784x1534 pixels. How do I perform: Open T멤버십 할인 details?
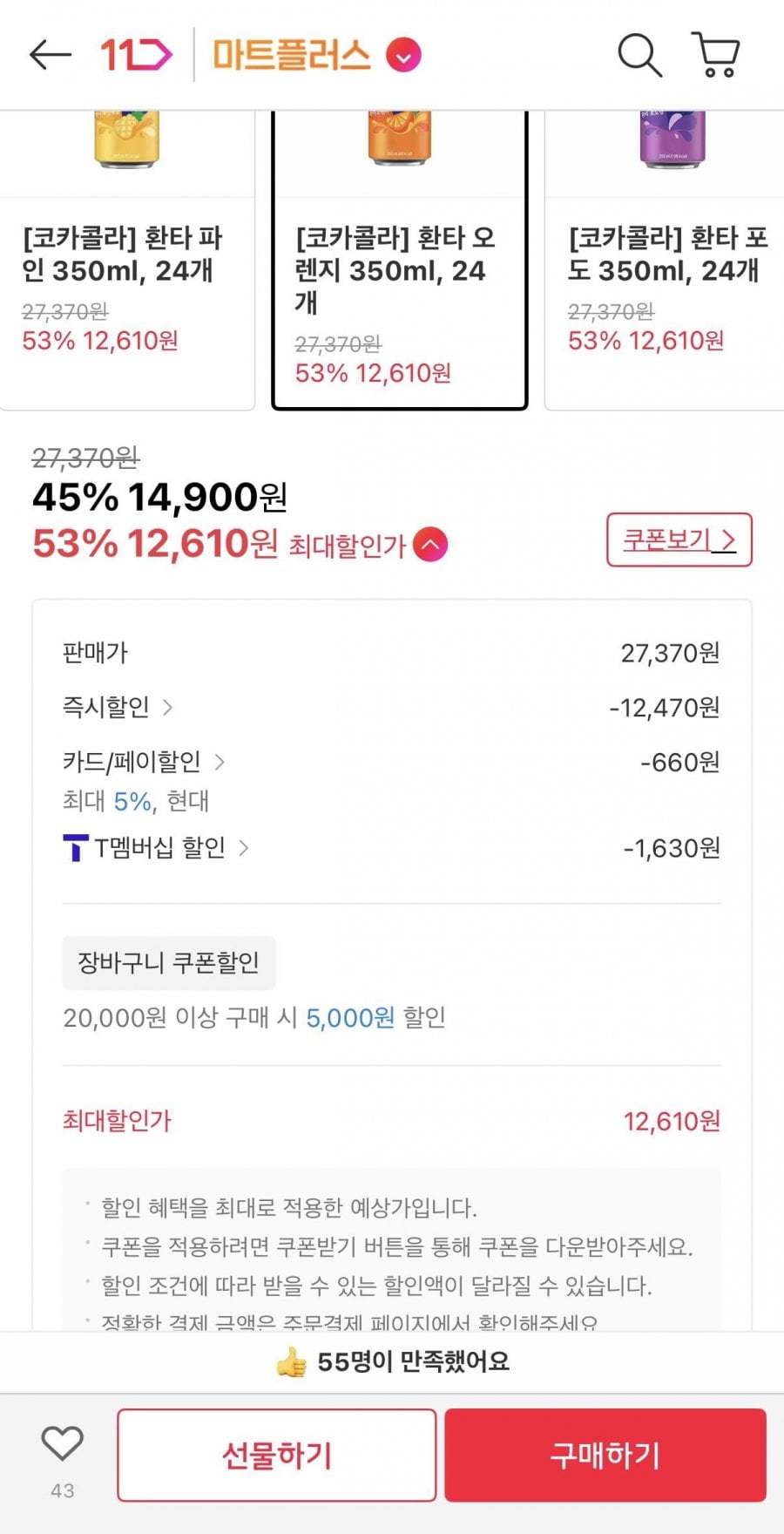click(244, 847)
